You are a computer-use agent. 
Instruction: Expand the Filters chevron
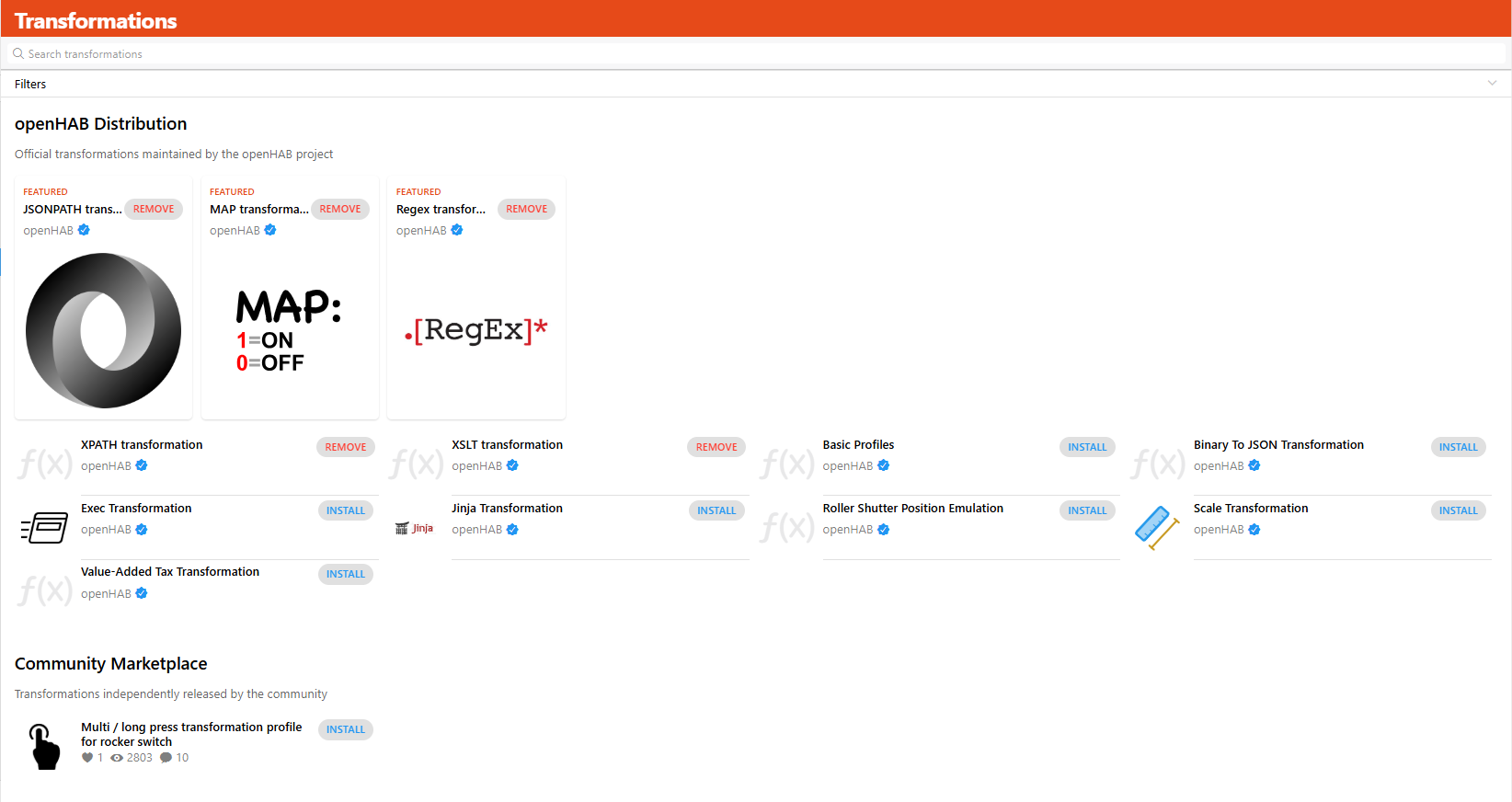[x=1492, y=83]
